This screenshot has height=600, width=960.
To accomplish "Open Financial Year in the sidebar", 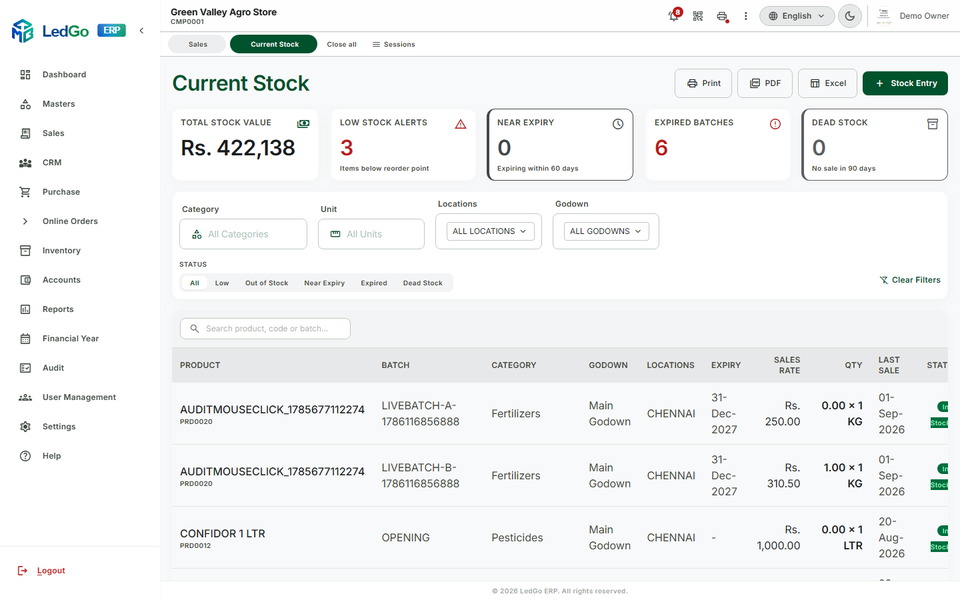I will tap(70, 339).
